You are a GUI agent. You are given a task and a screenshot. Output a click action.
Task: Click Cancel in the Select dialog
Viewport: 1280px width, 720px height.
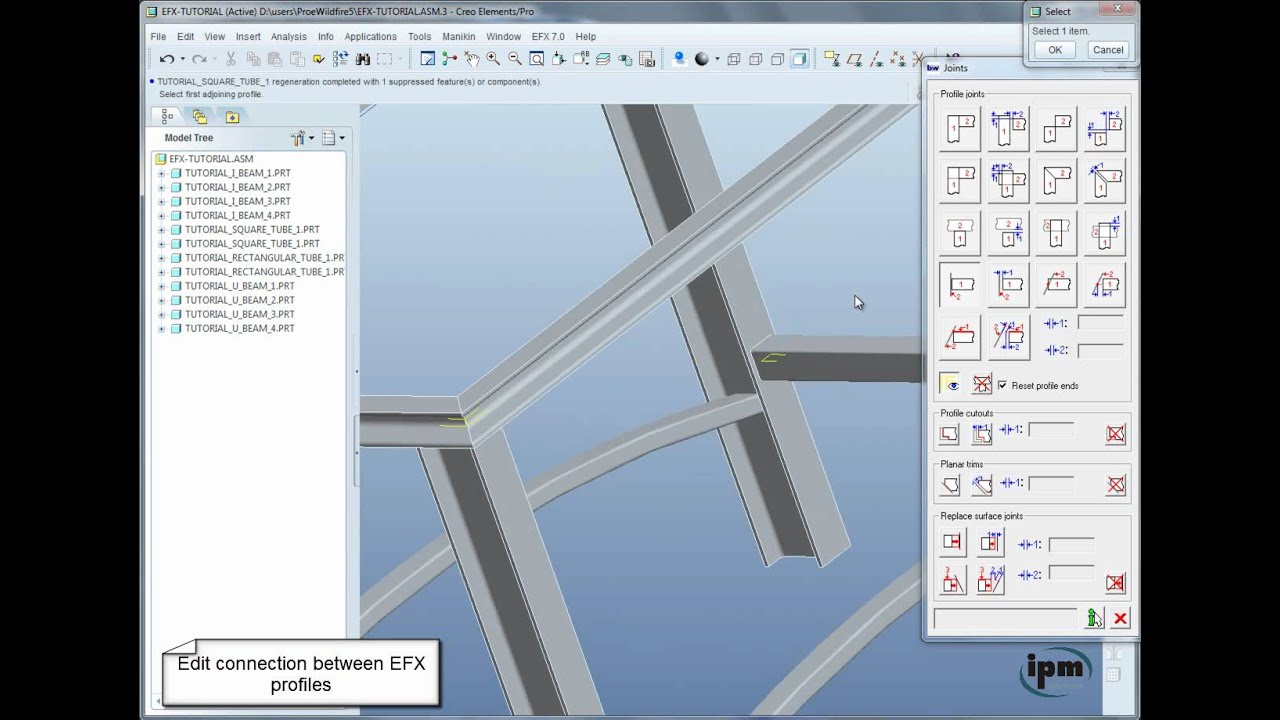click(x=1108, y=50)
